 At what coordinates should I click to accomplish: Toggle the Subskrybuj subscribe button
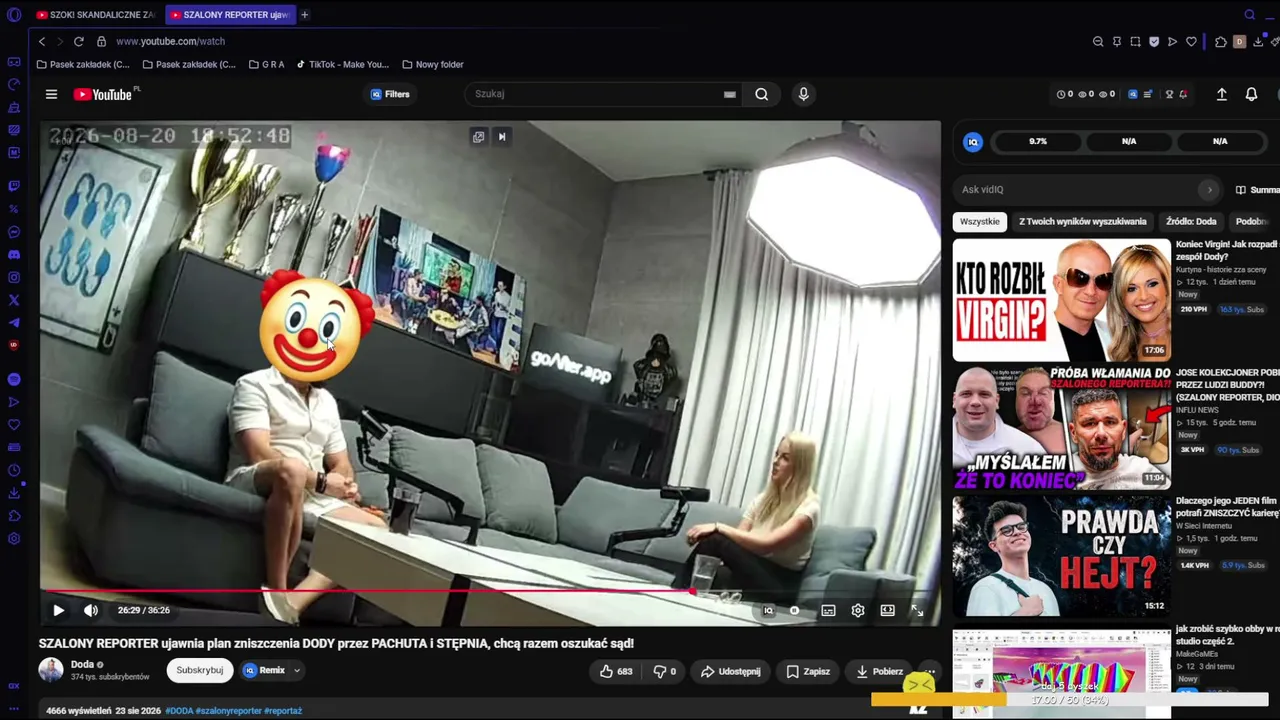[200, 670]
